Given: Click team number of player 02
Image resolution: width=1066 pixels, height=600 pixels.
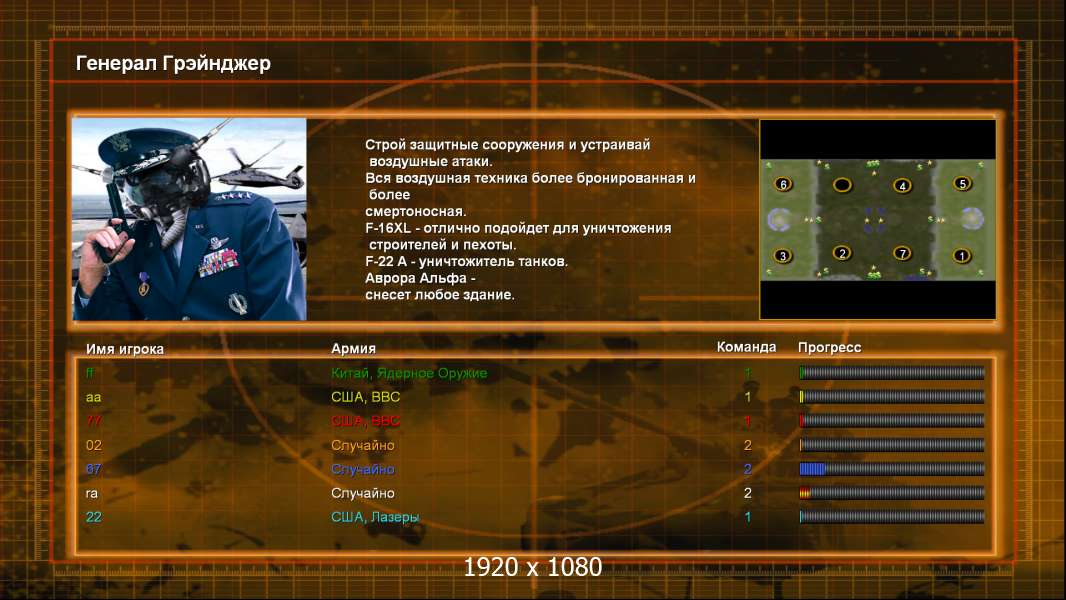Looking at the screenshot, I should (x=748, y=445).
